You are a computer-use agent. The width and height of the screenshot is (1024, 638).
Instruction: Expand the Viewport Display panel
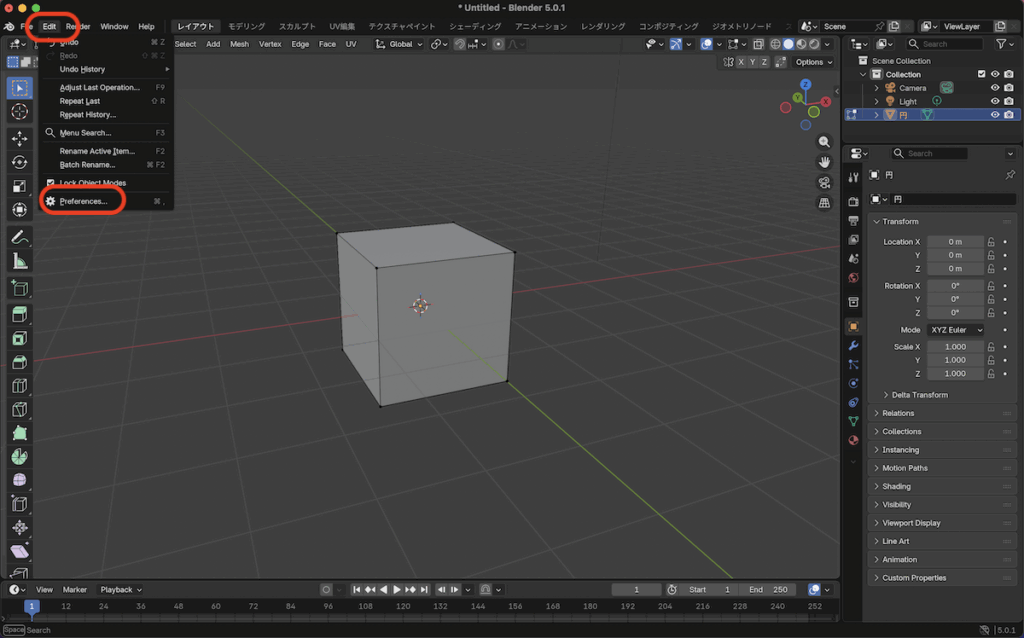(911, 523)
